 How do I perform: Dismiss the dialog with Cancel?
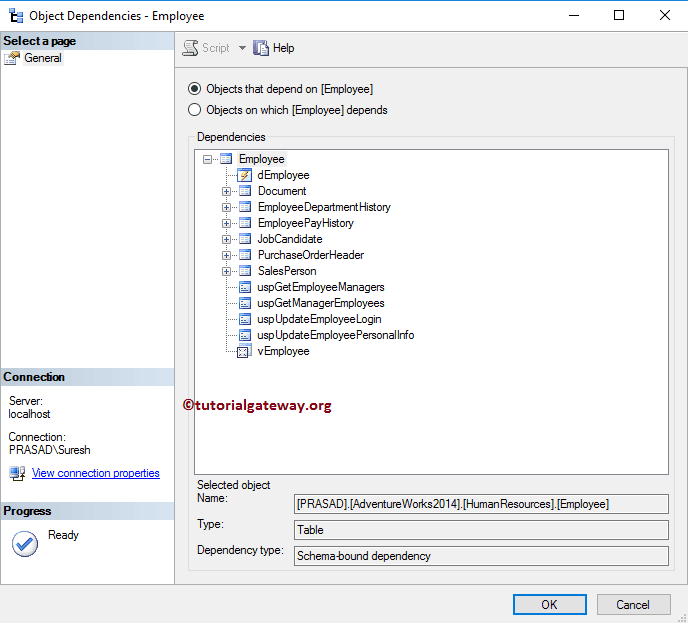(x=633, y=605)
